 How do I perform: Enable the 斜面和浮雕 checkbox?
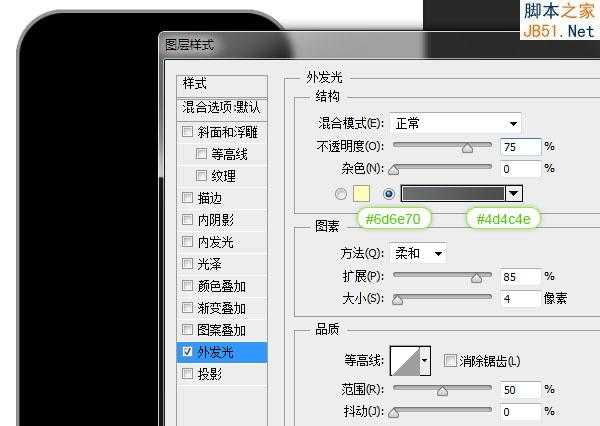tap(188, 132)
